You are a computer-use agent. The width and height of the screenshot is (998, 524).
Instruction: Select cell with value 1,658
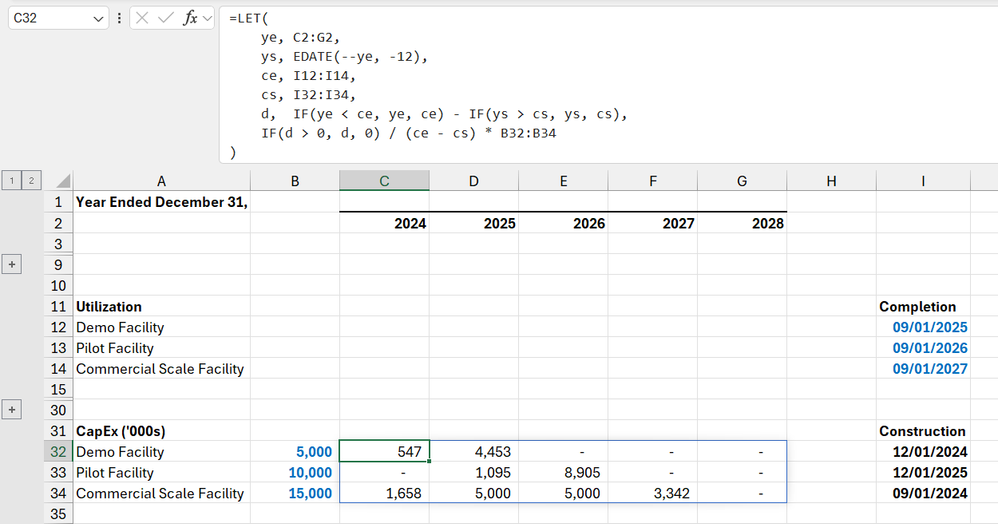coord(384,493)
